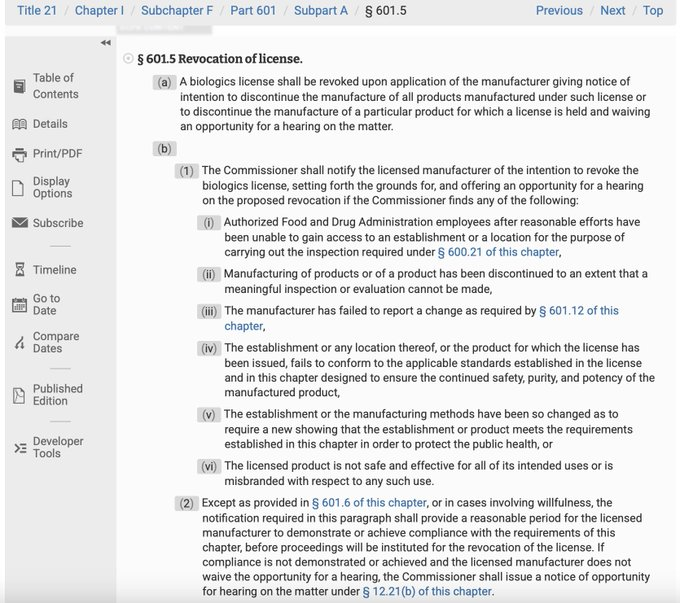Jump to Top of page
The width and height of the screenshot is (680, 603).
653,10
